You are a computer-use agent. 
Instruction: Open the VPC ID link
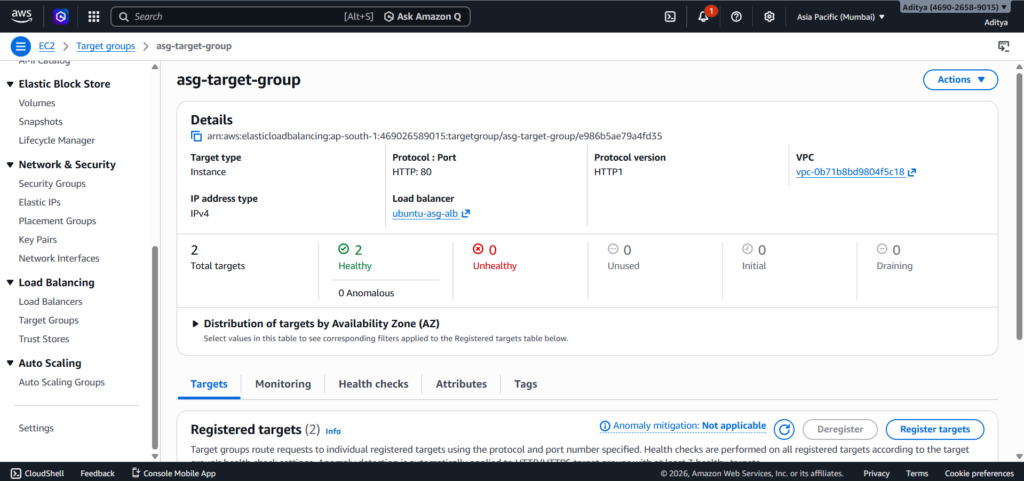coord(850,172)
